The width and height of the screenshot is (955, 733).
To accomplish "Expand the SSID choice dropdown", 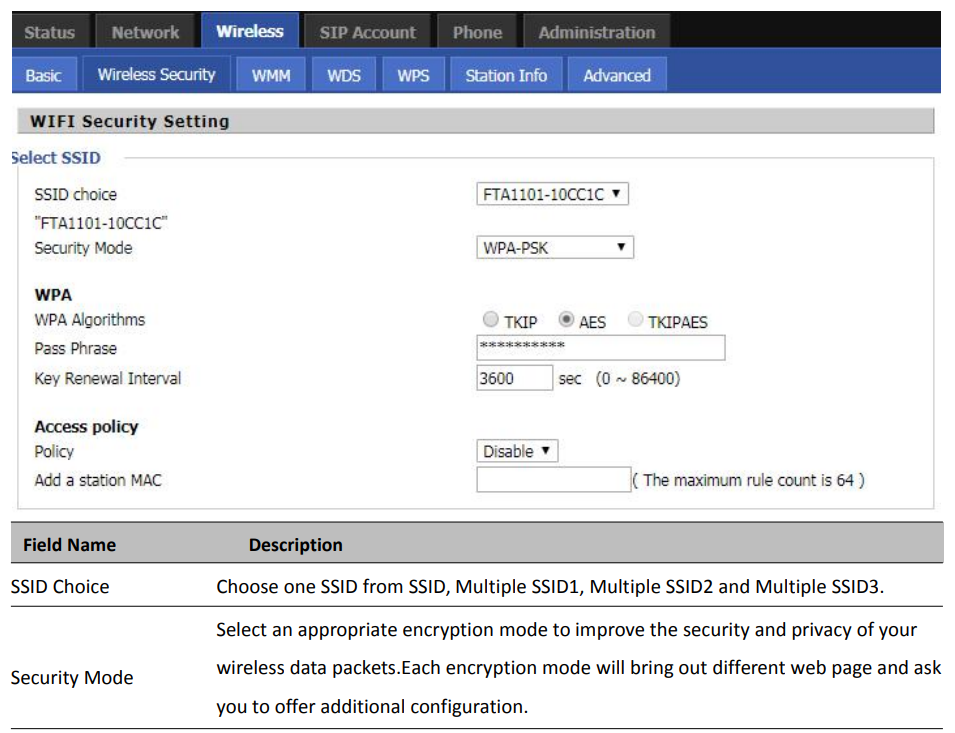I will tap(552, 194).
